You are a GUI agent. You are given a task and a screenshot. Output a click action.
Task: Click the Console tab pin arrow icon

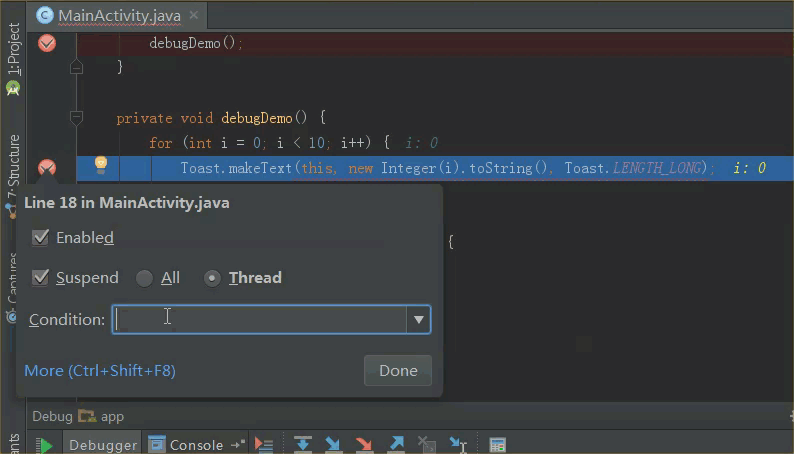point(237,444)
